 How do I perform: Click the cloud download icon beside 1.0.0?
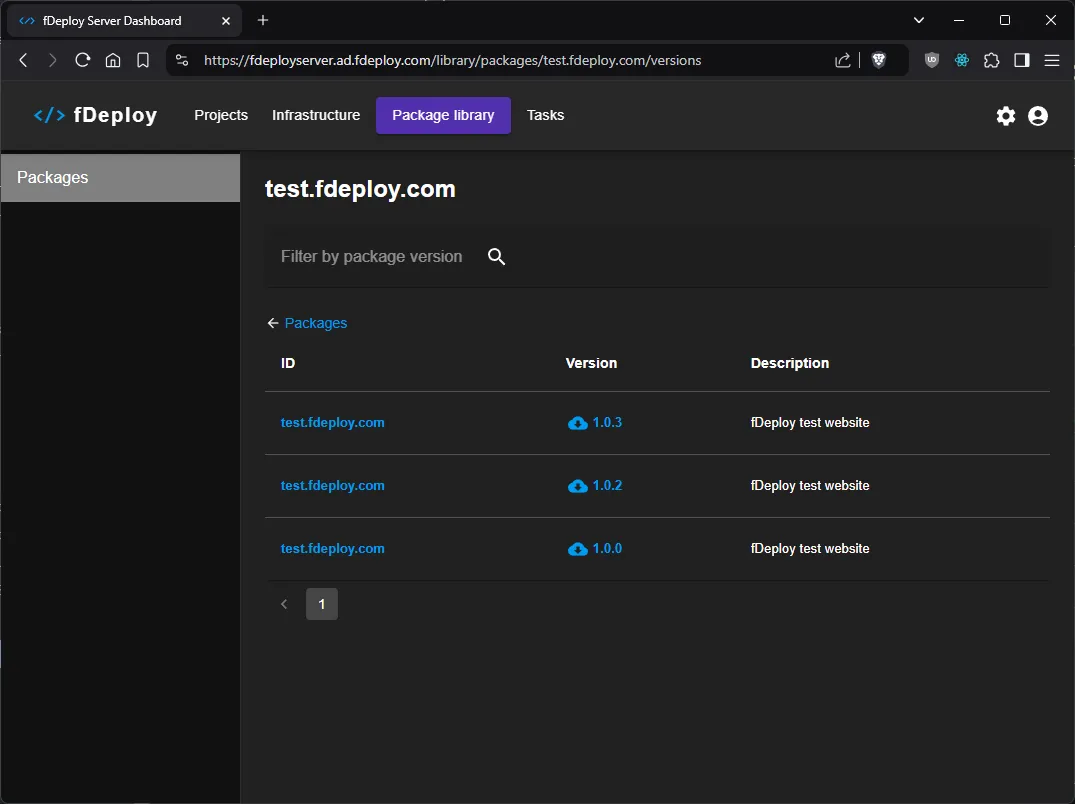577,548
